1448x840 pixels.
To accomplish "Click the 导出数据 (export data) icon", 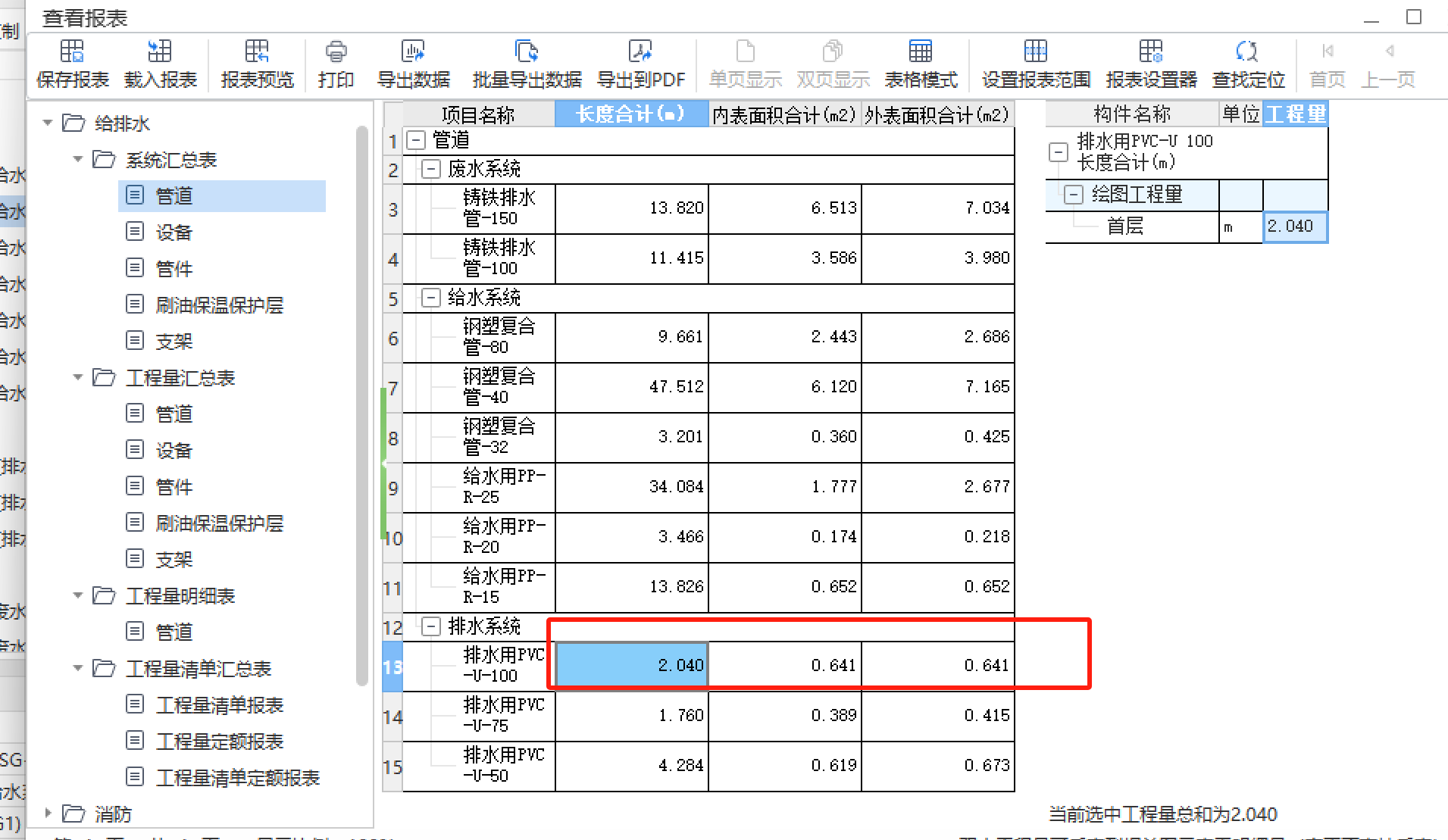I will (x=413, y=52).
